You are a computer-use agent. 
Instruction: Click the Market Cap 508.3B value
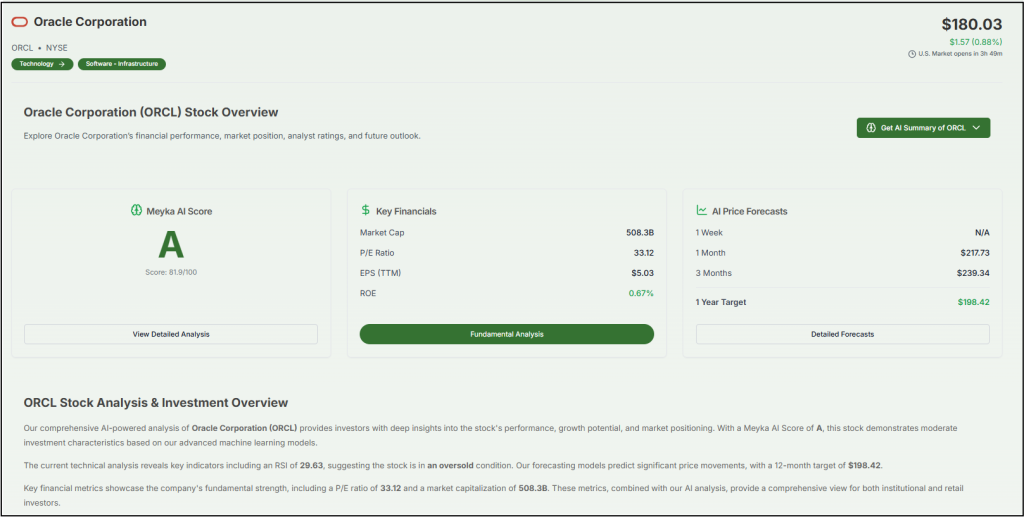click(x=639, y=233)
